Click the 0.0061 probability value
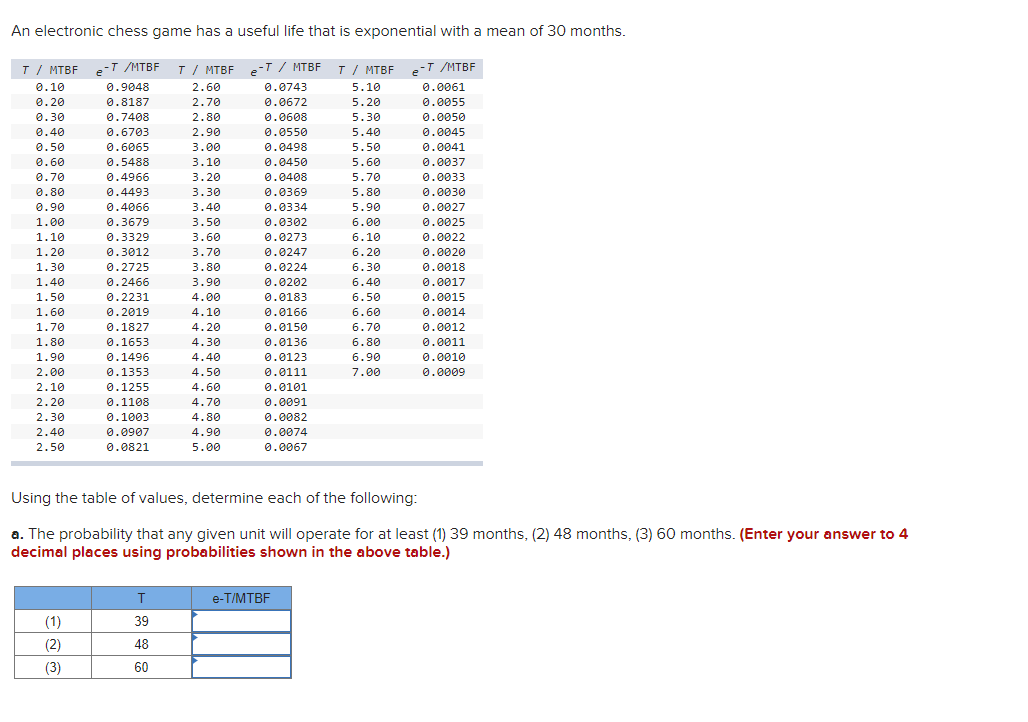1028x722 pixels. click(x=444, y=87)
